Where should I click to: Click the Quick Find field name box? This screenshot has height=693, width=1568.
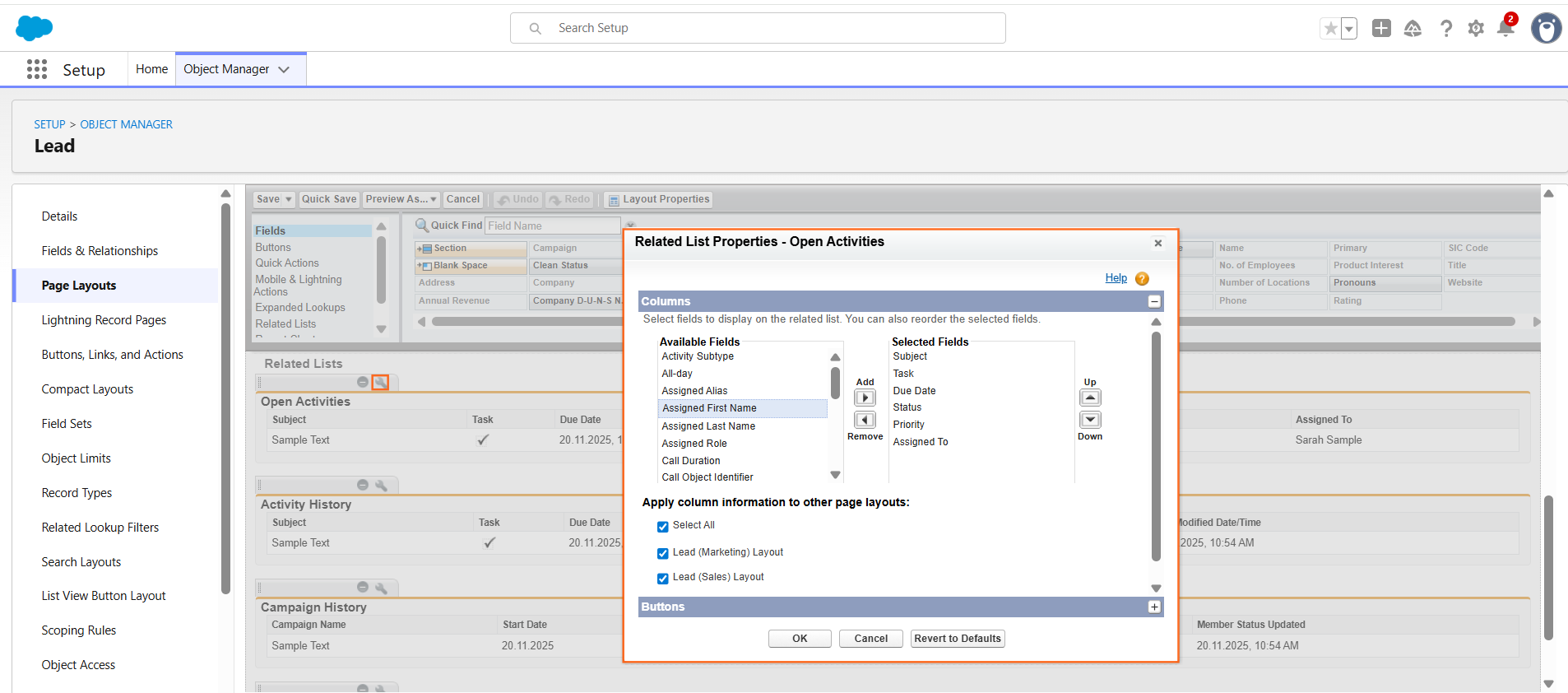pyautogui.click(x=553, y=226)
